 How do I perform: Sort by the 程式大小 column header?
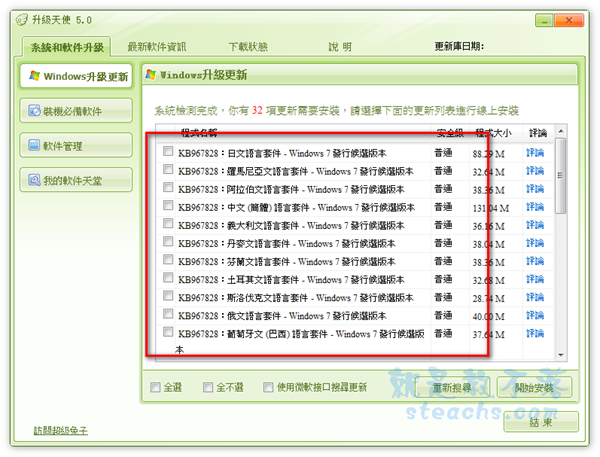tap(493, 133)
